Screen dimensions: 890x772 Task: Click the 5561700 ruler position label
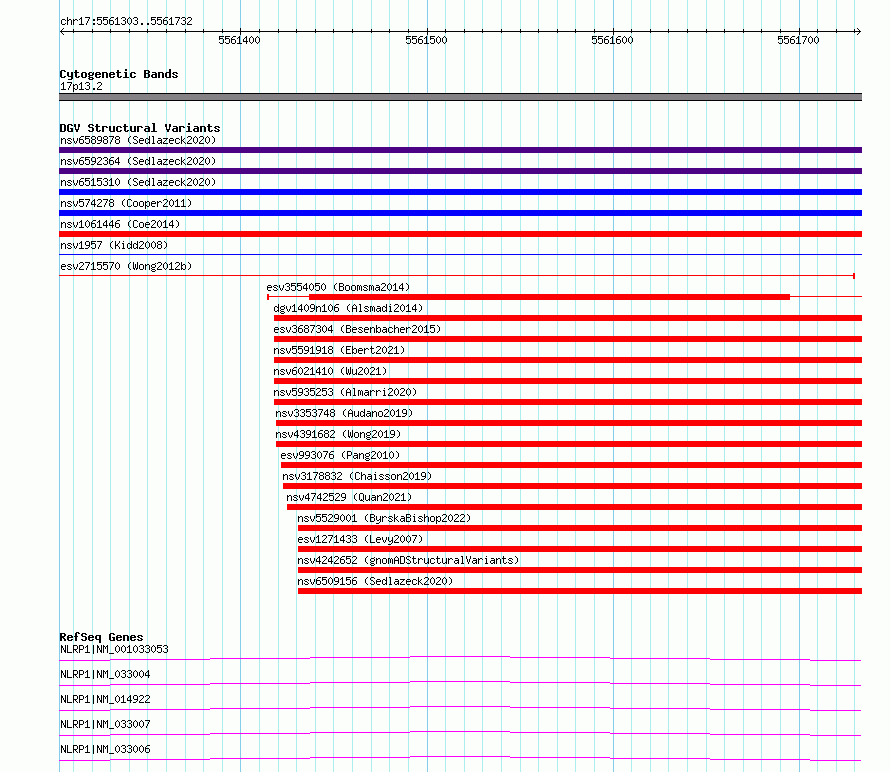click(798, 40)
